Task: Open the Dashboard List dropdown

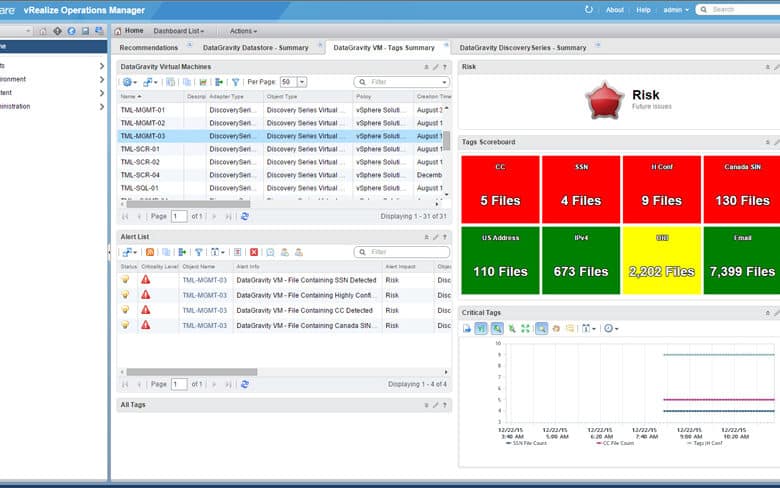Action: (179, 31)
